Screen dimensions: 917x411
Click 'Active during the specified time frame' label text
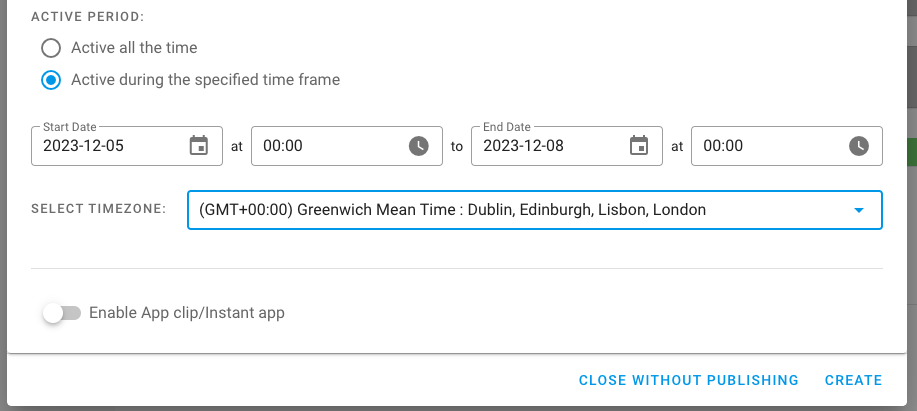tap(205, 80)
